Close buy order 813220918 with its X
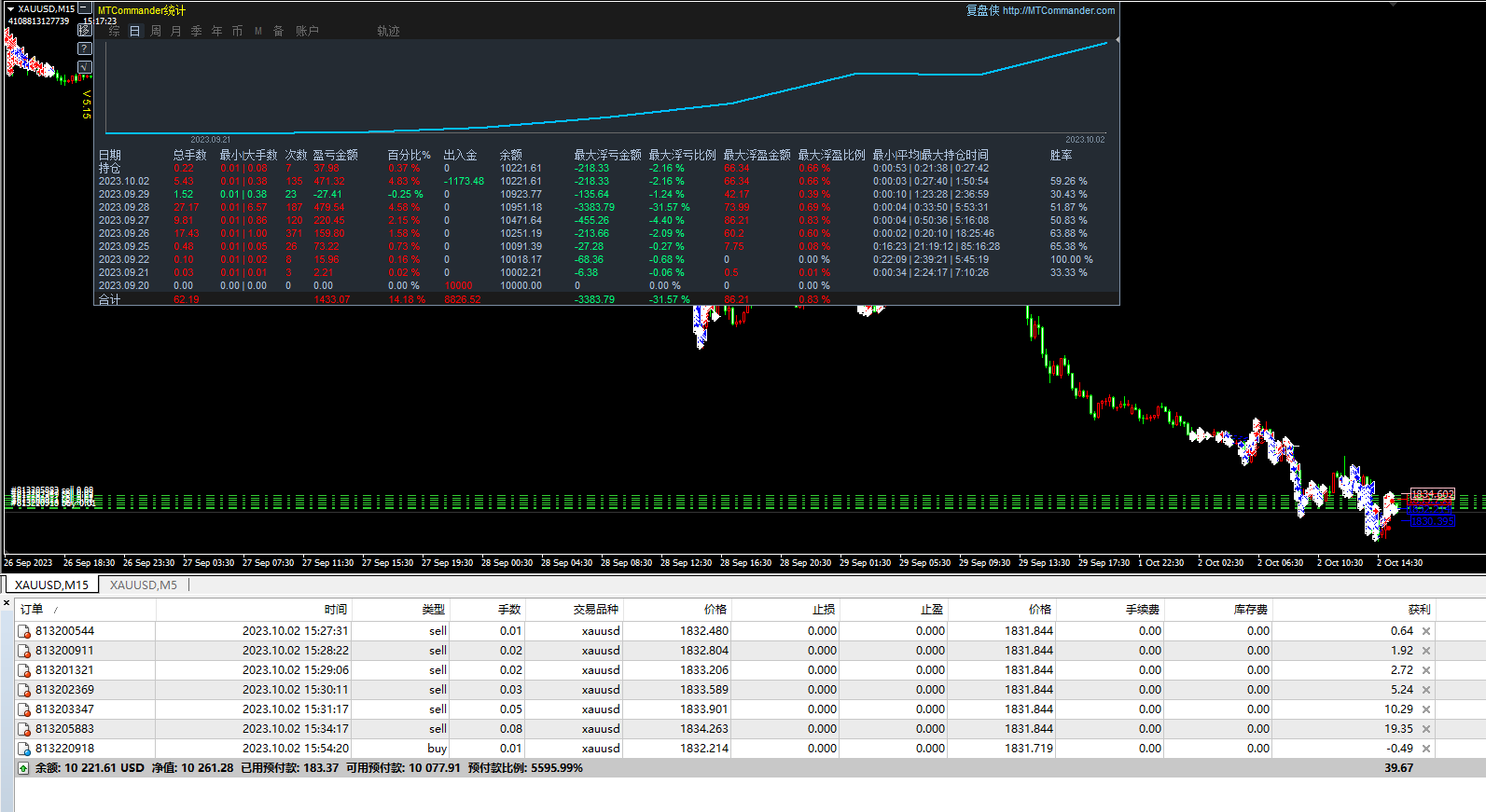 point(1426,749)
